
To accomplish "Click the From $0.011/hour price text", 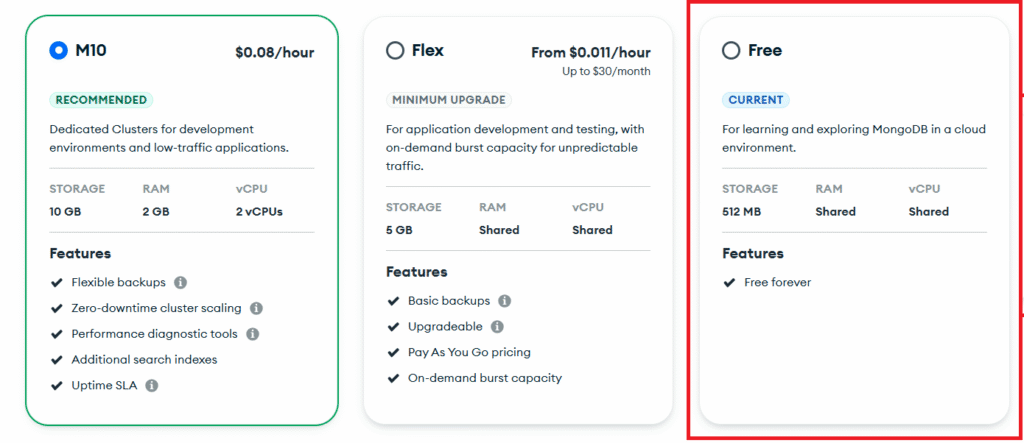I will point(591,52).
